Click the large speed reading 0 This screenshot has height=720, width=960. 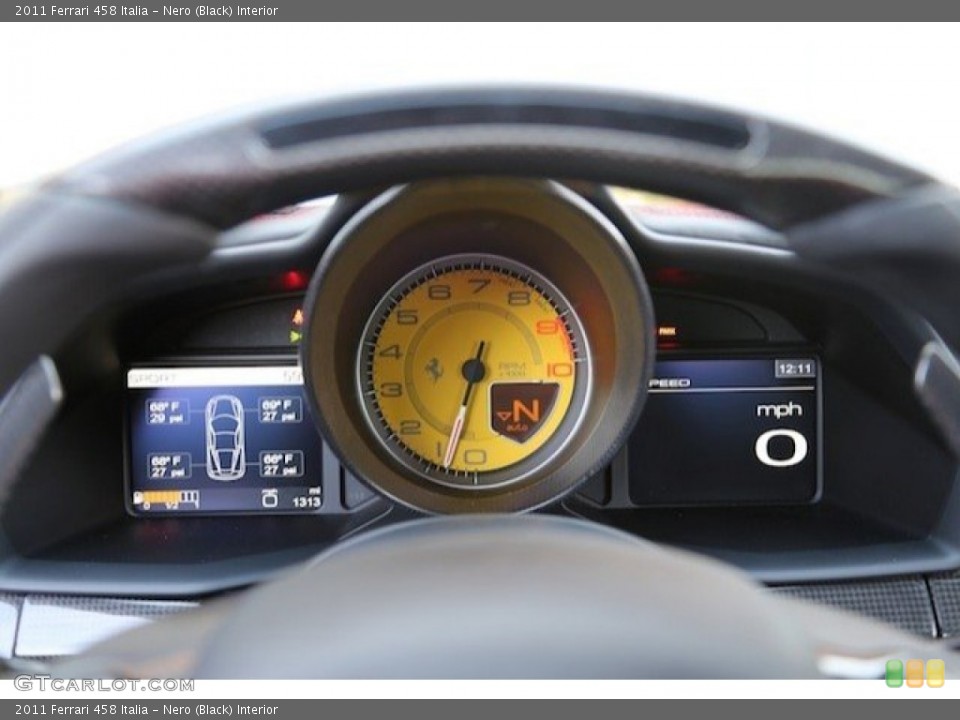point(781,448)
